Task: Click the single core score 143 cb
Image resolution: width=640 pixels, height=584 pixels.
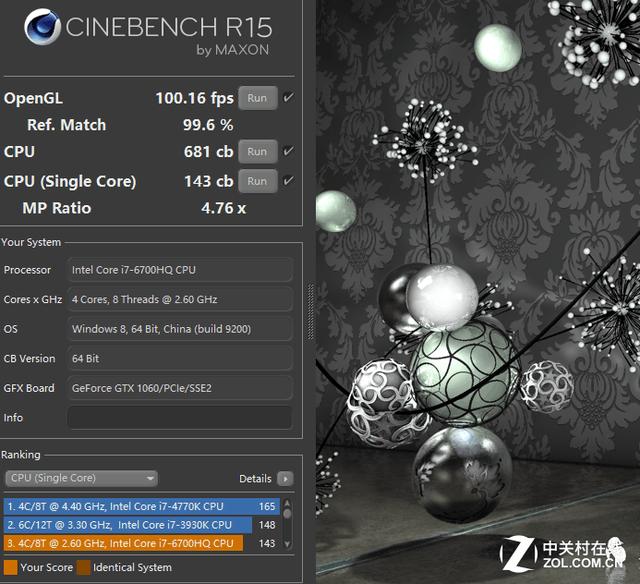Action: coord(208,181)
